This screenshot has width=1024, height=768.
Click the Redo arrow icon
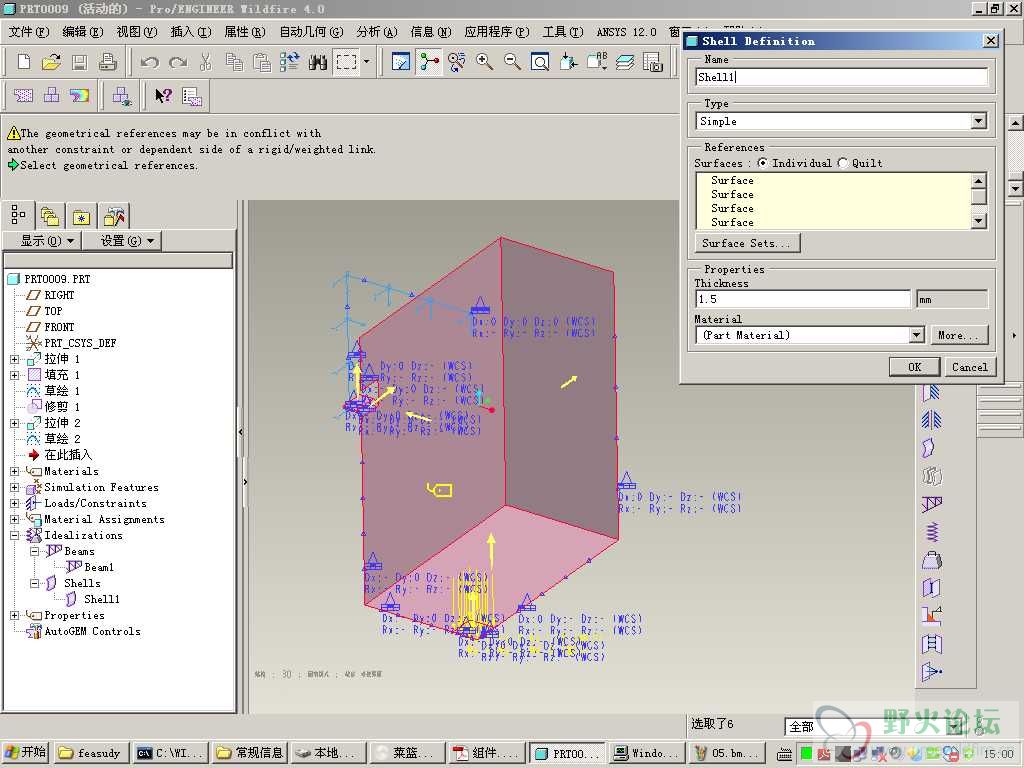point(178,62)
